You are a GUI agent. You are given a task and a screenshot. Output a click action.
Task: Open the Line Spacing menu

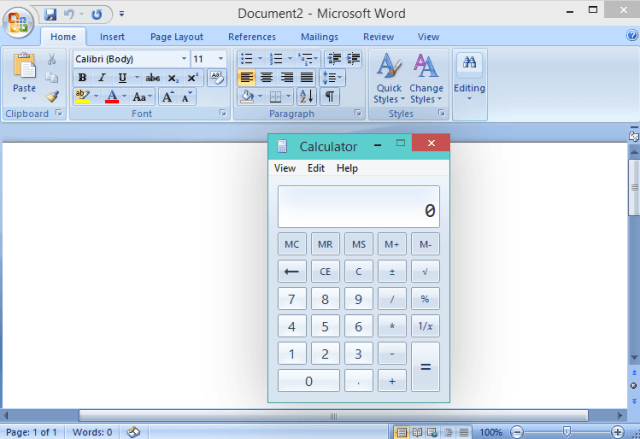tap(332, 78)
